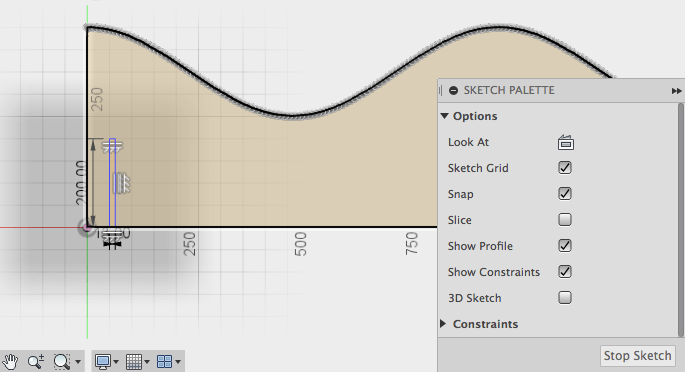Image resolution: width=685 pixels, height=372 pixels.
Task: Select the small blue rectangle sketch
Action: coord(112,183)
